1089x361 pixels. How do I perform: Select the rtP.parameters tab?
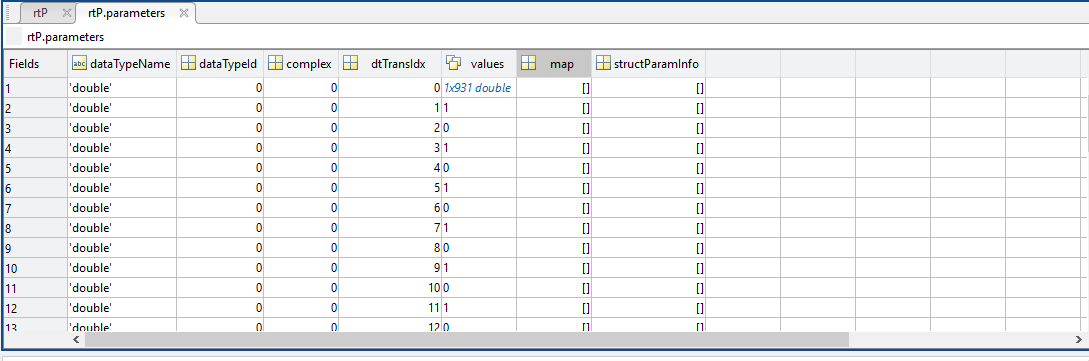pyautogui.click(x=127, y=13)
